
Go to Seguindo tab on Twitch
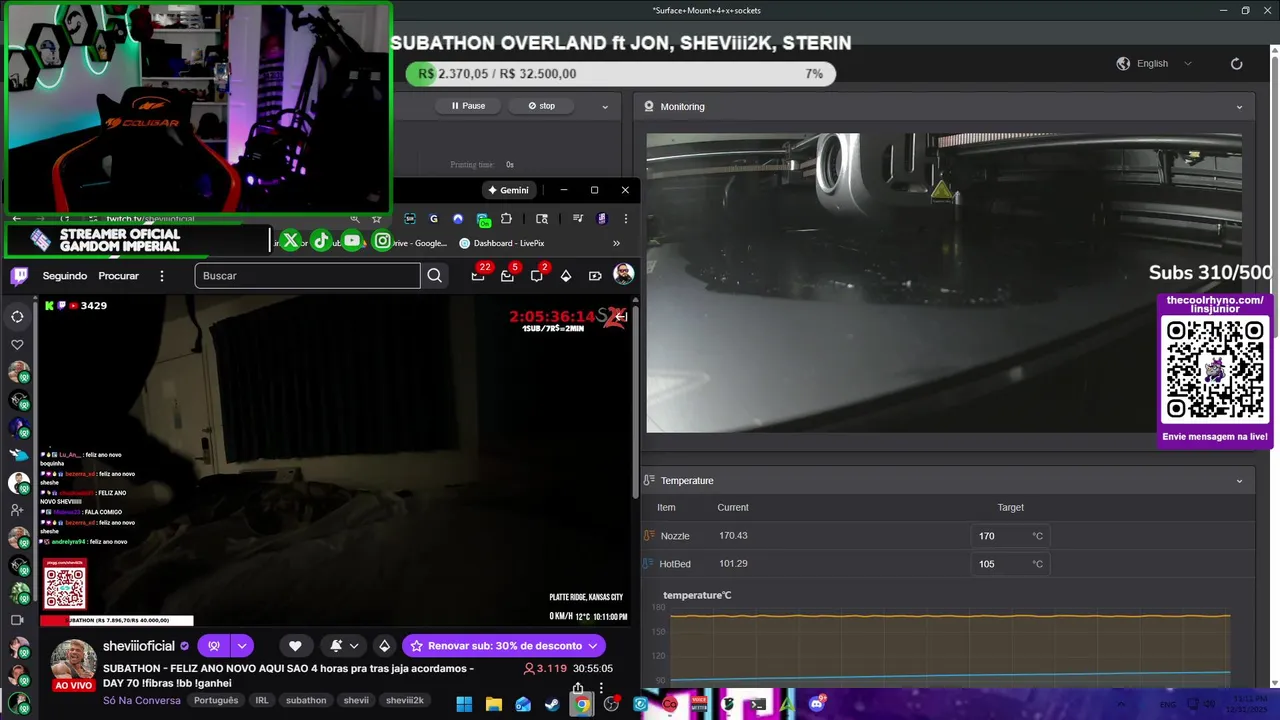[65, 276]
